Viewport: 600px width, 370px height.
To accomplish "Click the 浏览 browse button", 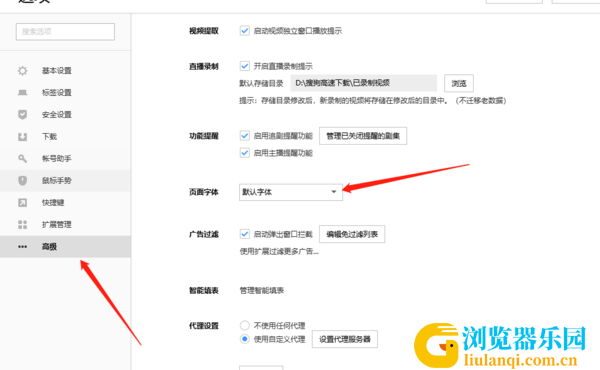I will (x=459, y=83).
